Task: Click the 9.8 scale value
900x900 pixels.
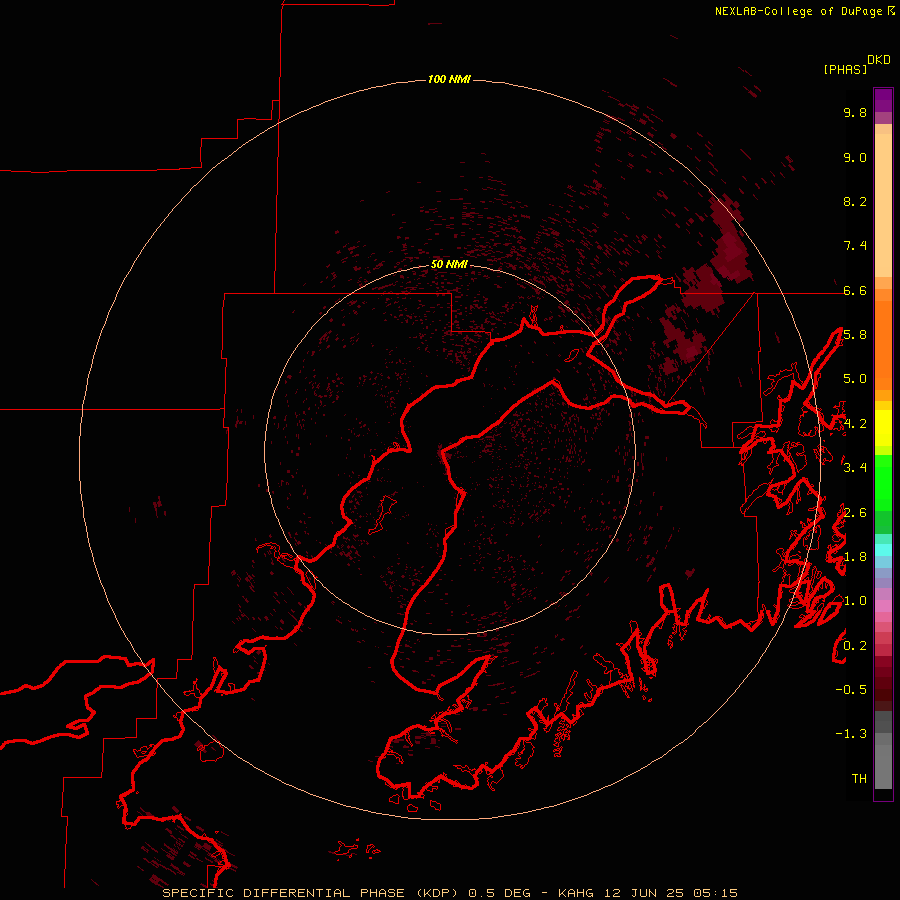Action: [855, 112]
